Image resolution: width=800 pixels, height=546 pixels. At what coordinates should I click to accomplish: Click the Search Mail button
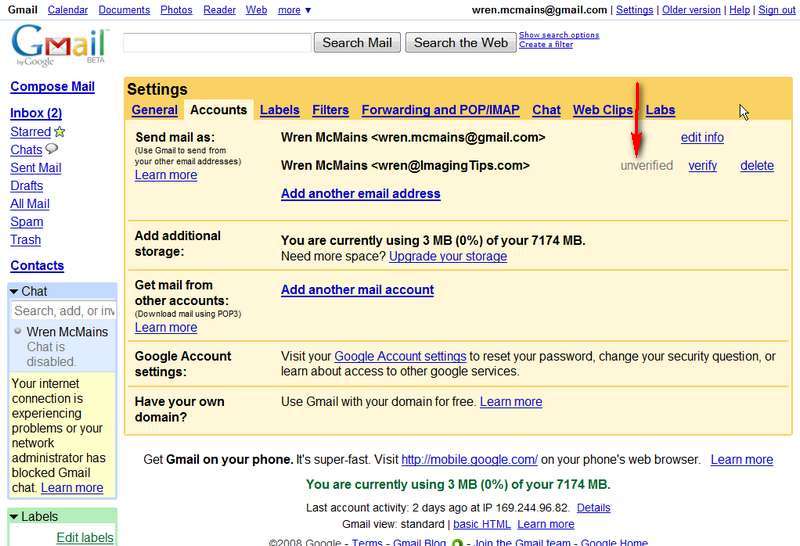[357, 43]
